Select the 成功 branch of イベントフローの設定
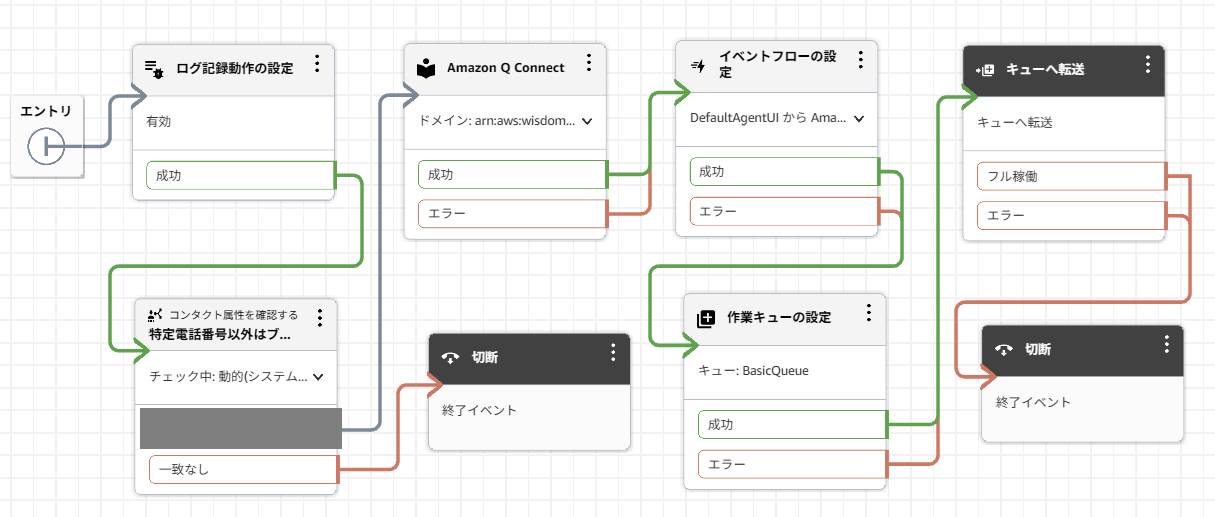The image size is (1215, 517). tap(784, 172)
